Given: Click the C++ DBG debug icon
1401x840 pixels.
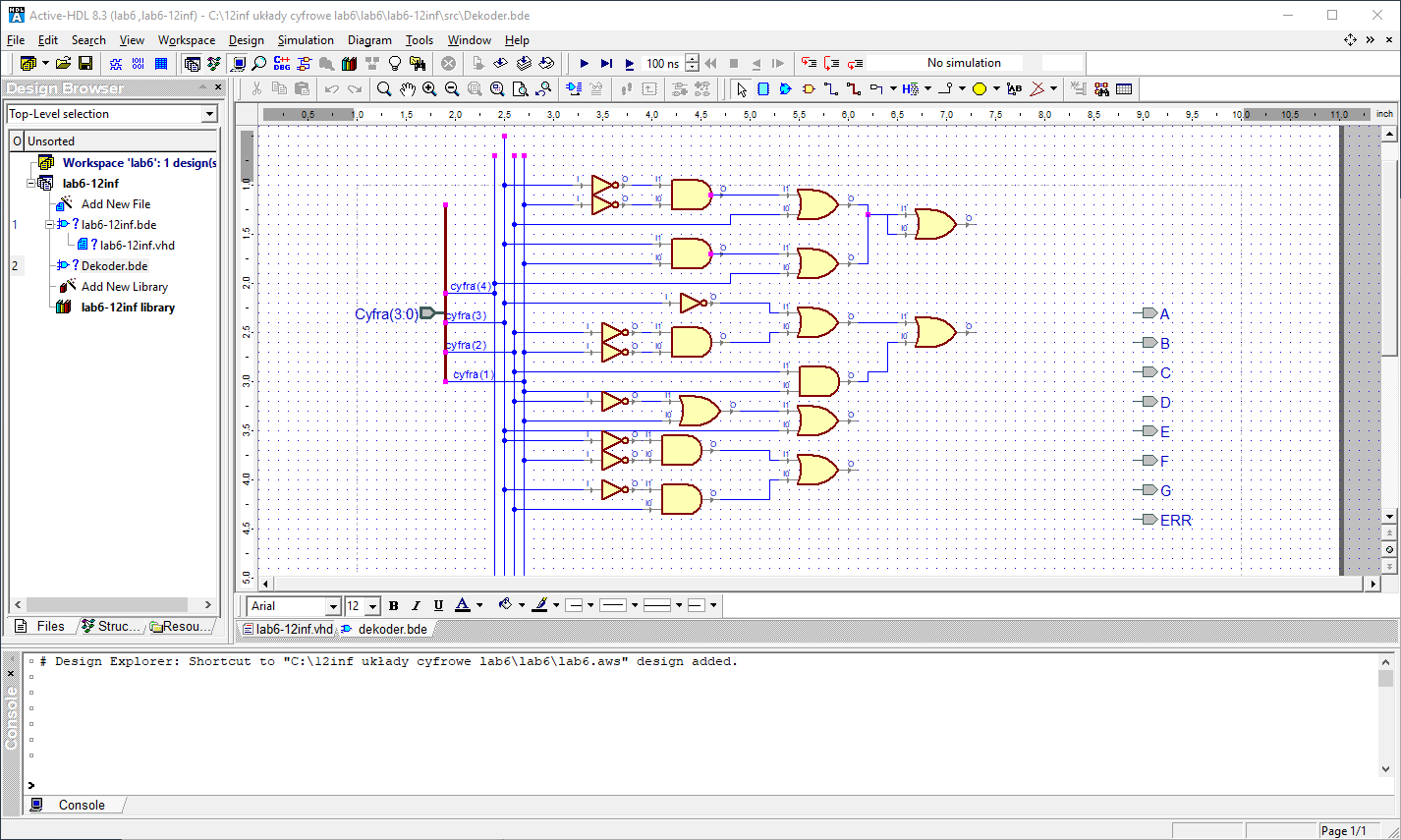Looking at the screenshot, I should (282, 63).
